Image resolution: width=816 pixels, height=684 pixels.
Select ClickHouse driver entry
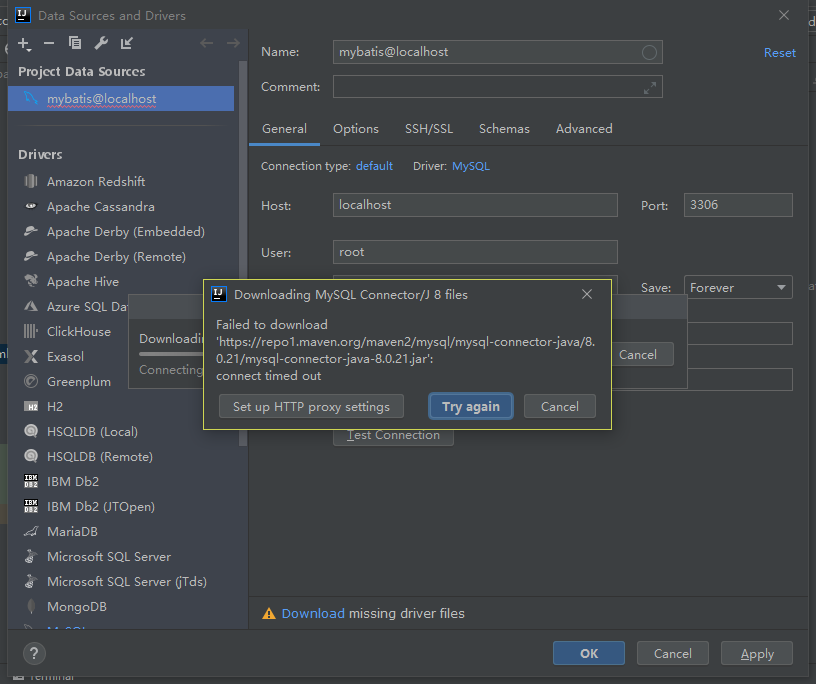point(79,332)
